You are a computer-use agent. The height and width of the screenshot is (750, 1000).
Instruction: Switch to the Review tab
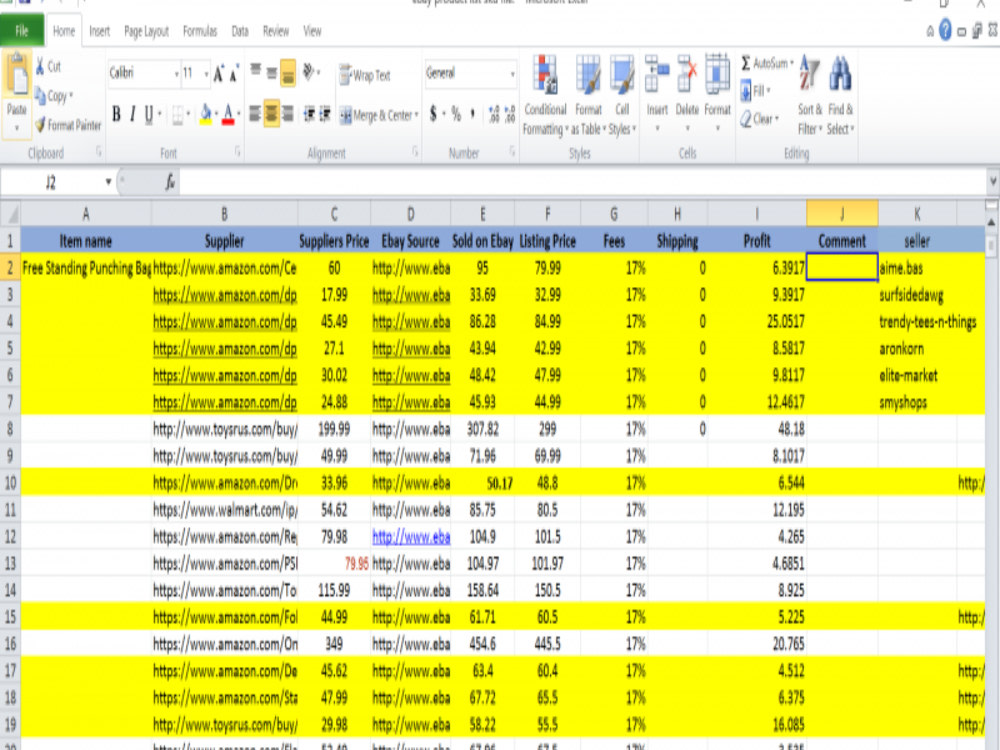click(x=276, y=31)
